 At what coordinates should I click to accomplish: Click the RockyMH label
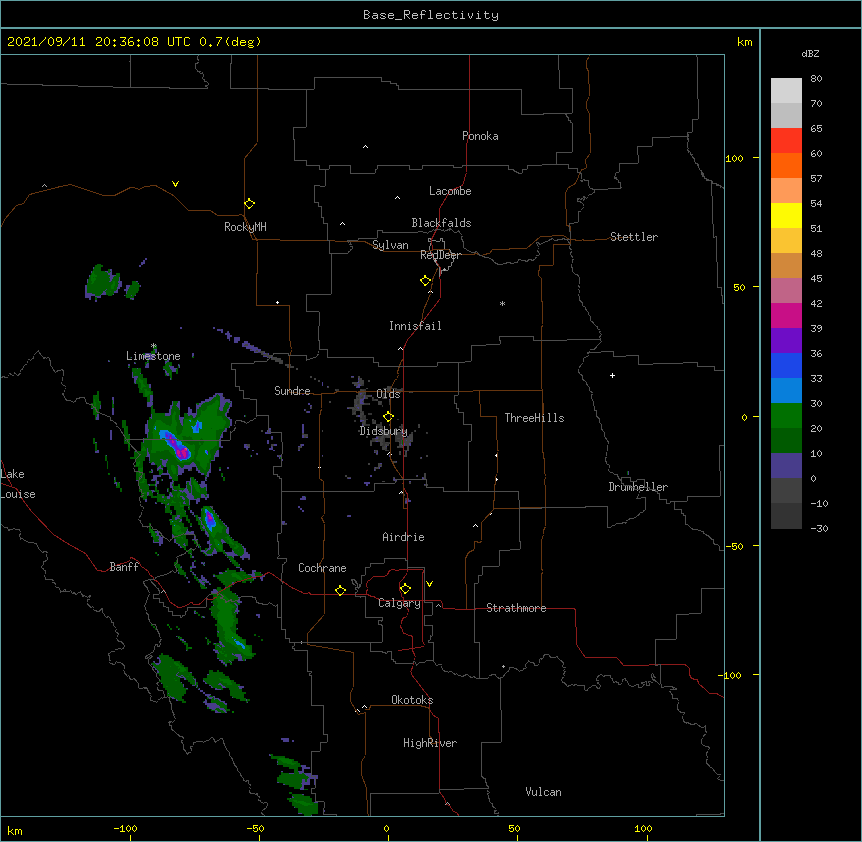pos(245,227)
